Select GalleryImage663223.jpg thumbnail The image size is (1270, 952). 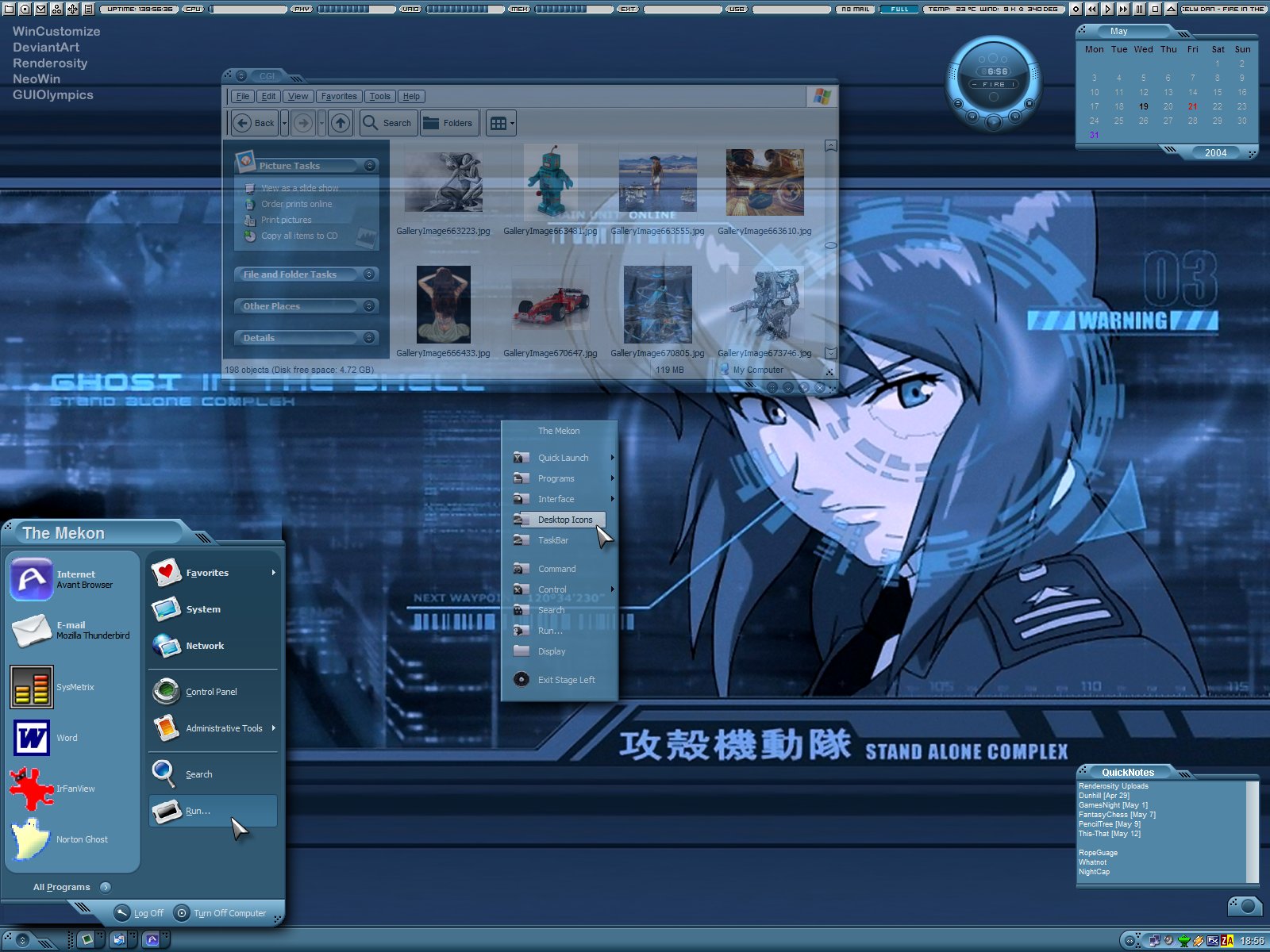(x=444, y=182)
